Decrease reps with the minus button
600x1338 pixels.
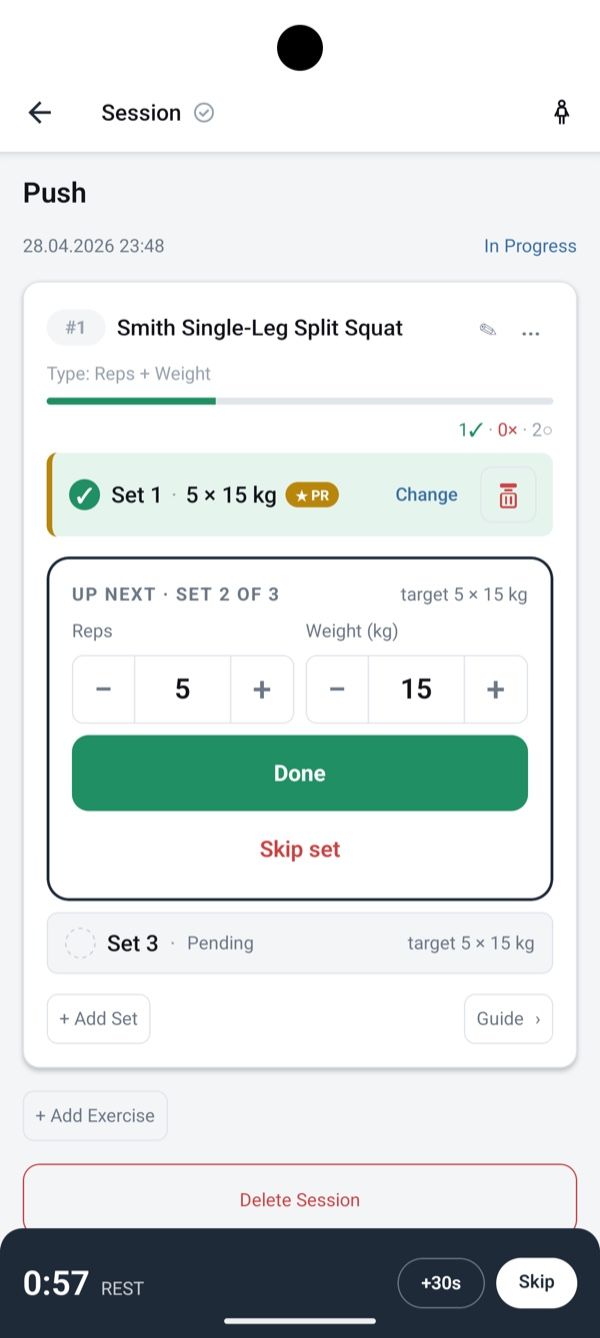(x=104, y=689)
